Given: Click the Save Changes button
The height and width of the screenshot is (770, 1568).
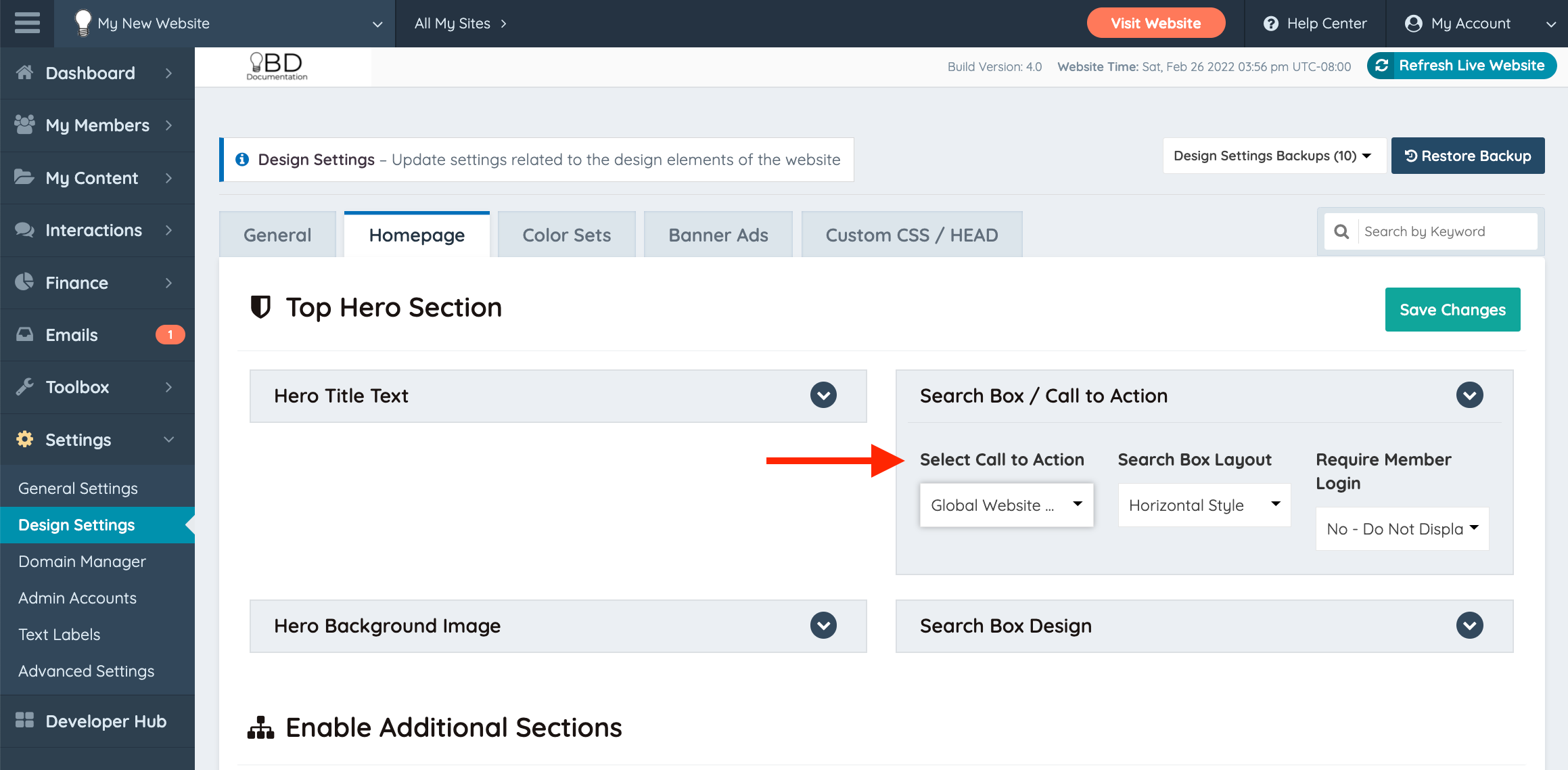Looking at the screenshot, I should pyautogui.click(x=1452, y=309).
